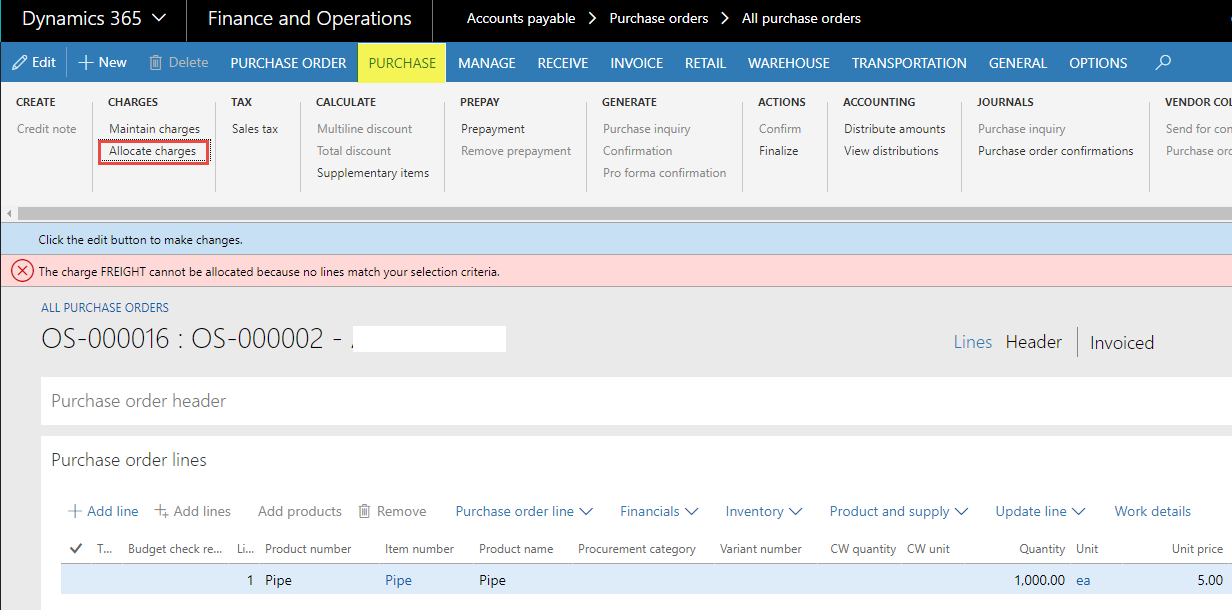
Task: Select the PURCHASE ribbon tab
Action: click(402, 63)
